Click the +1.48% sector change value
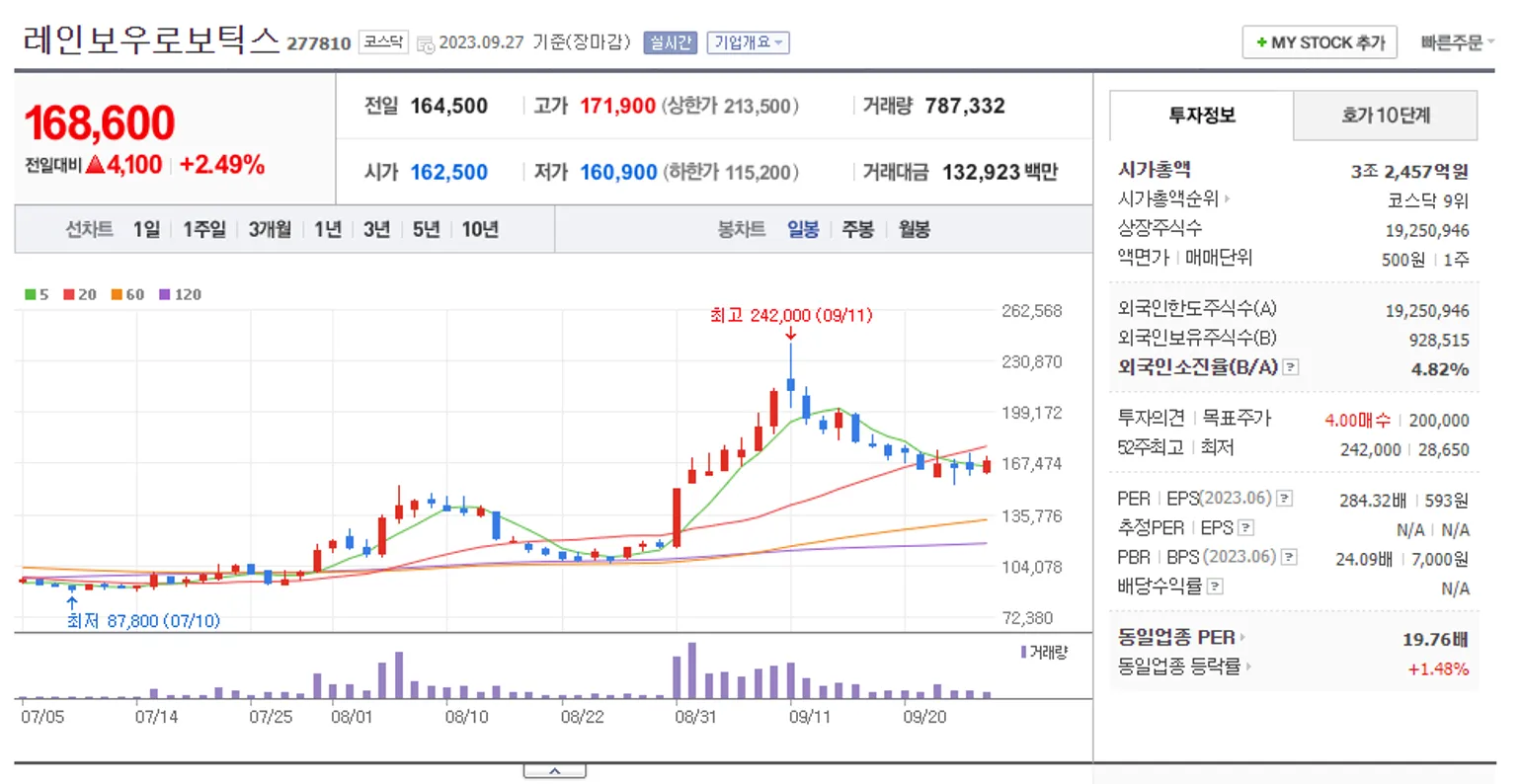1520x784 pixels. tap(1438, 668)
